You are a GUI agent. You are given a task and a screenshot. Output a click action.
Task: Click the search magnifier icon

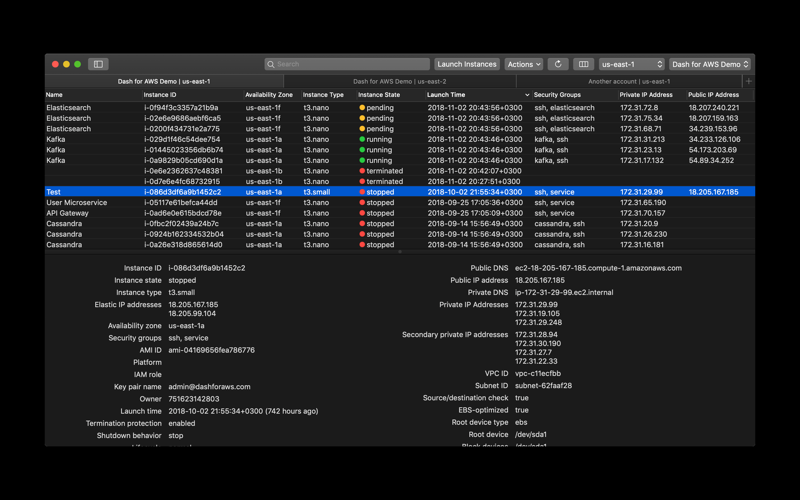click(x=271, y=64)
